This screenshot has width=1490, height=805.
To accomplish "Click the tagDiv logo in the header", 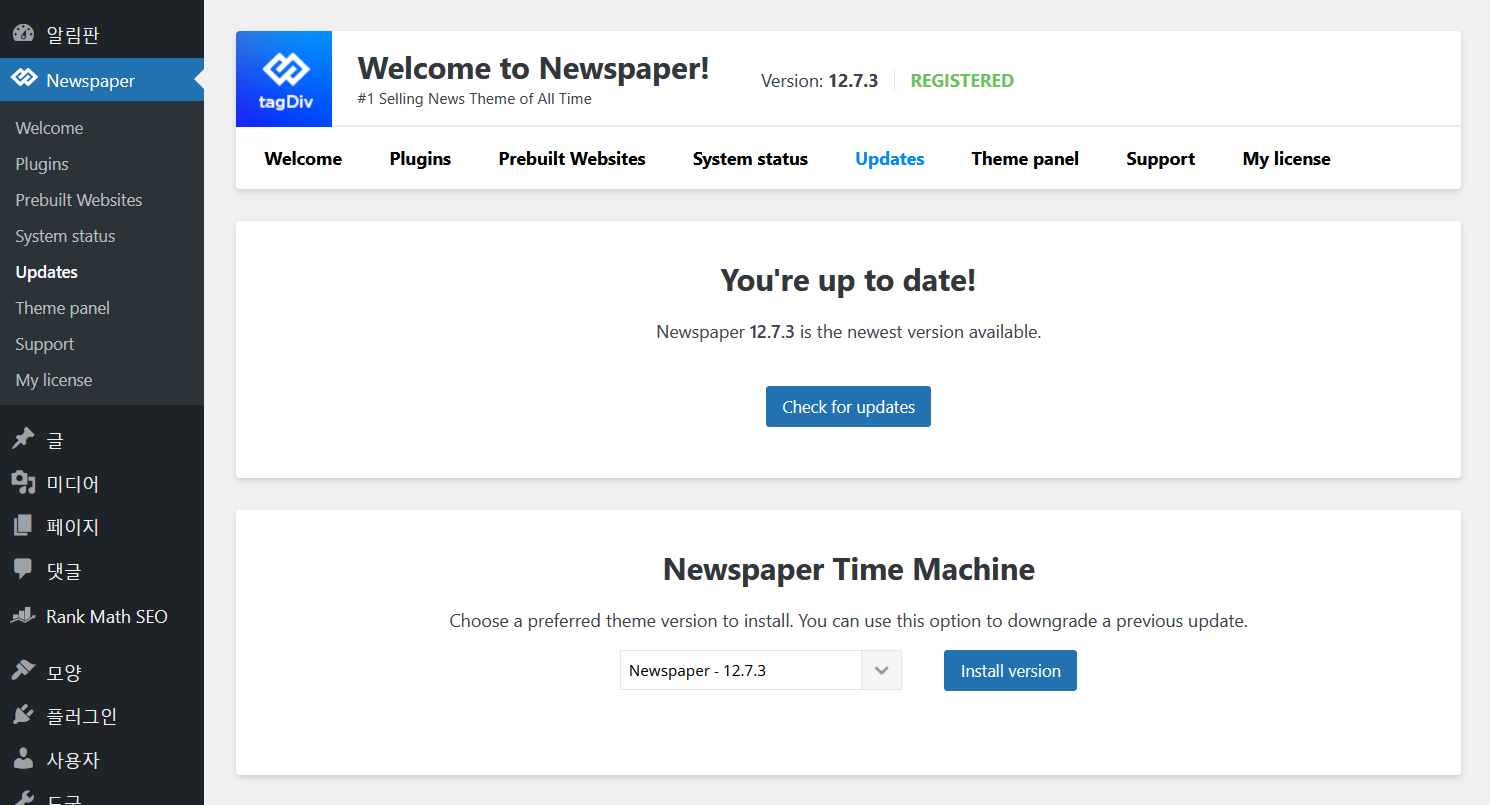I will (284, 79).
